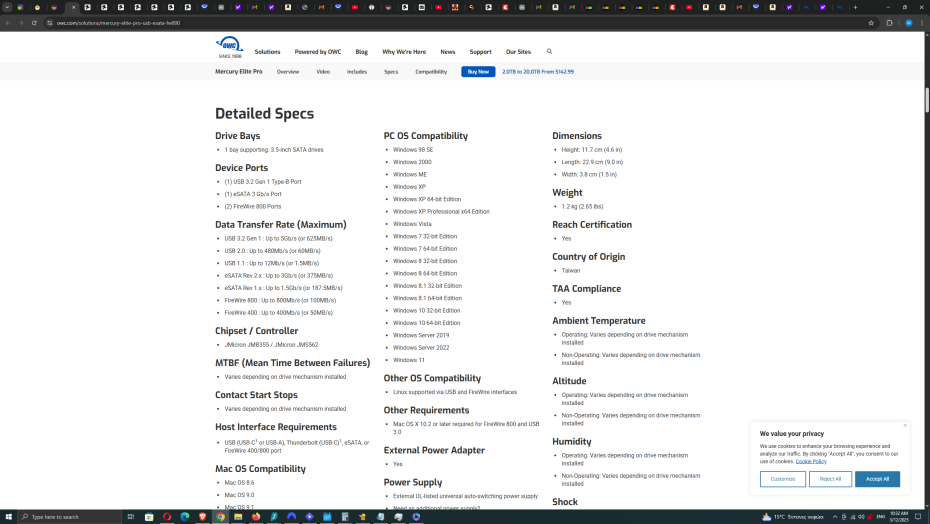
Task: Click the OWC logo in header
Action: point(229,46)
